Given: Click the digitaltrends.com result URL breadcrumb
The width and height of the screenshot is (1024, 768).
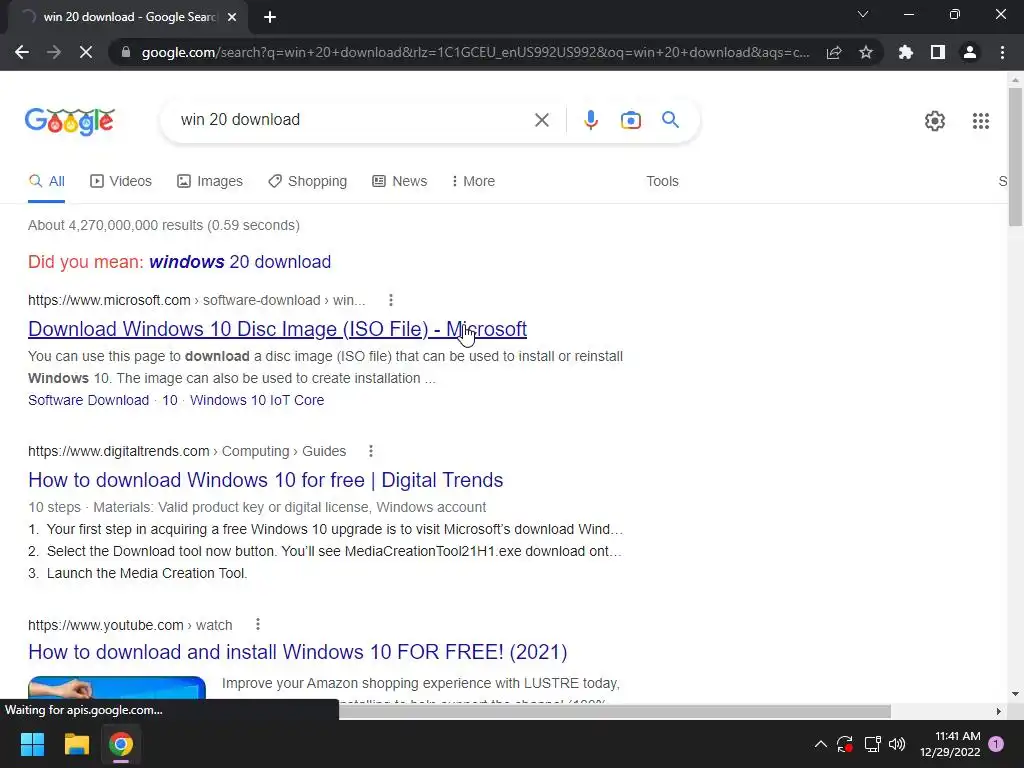Looking at the screenshot, I should [x=187, y=451].
